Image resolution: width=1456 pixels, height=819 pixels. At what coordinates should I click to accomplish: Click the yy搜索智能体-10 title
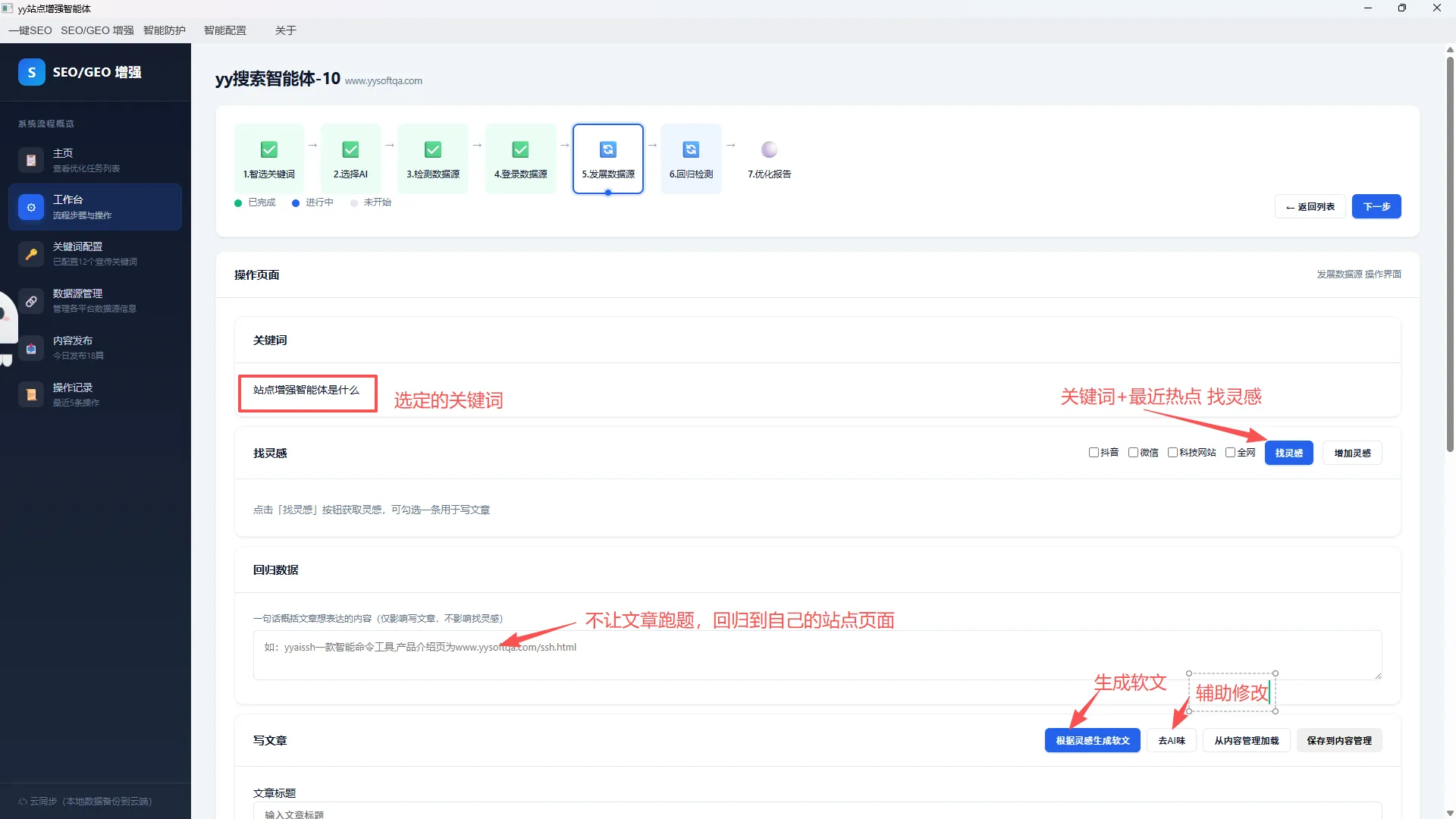click(278, 79)
